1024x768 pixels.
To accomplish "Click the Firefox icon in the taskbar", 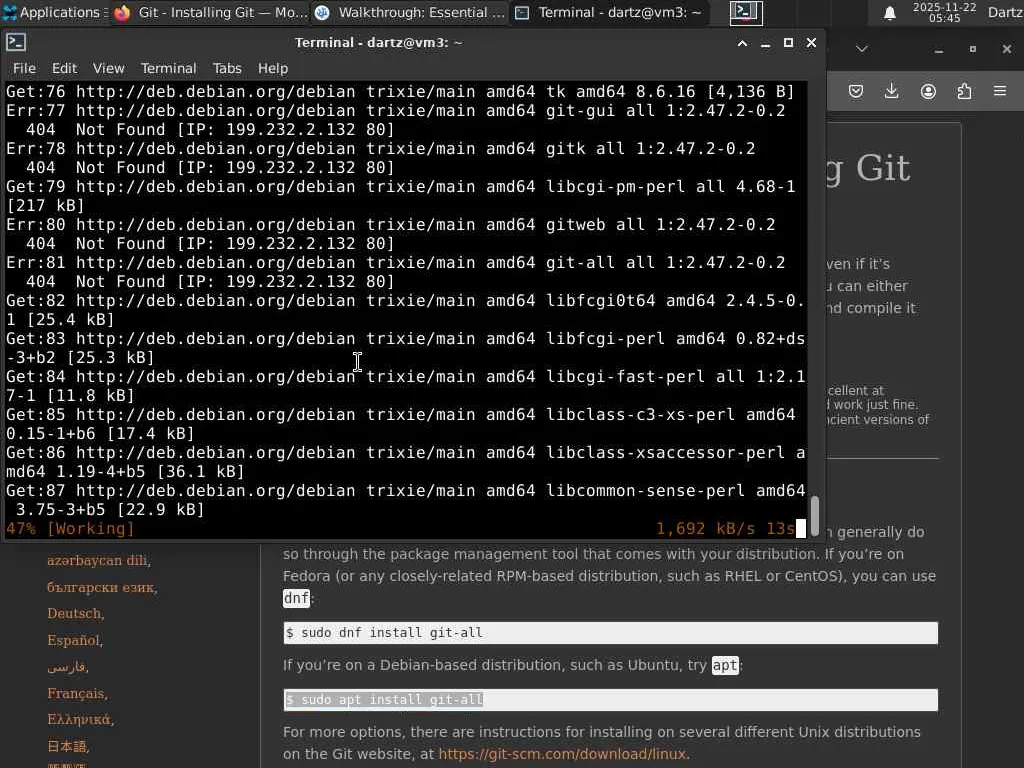I will (122, 12).
